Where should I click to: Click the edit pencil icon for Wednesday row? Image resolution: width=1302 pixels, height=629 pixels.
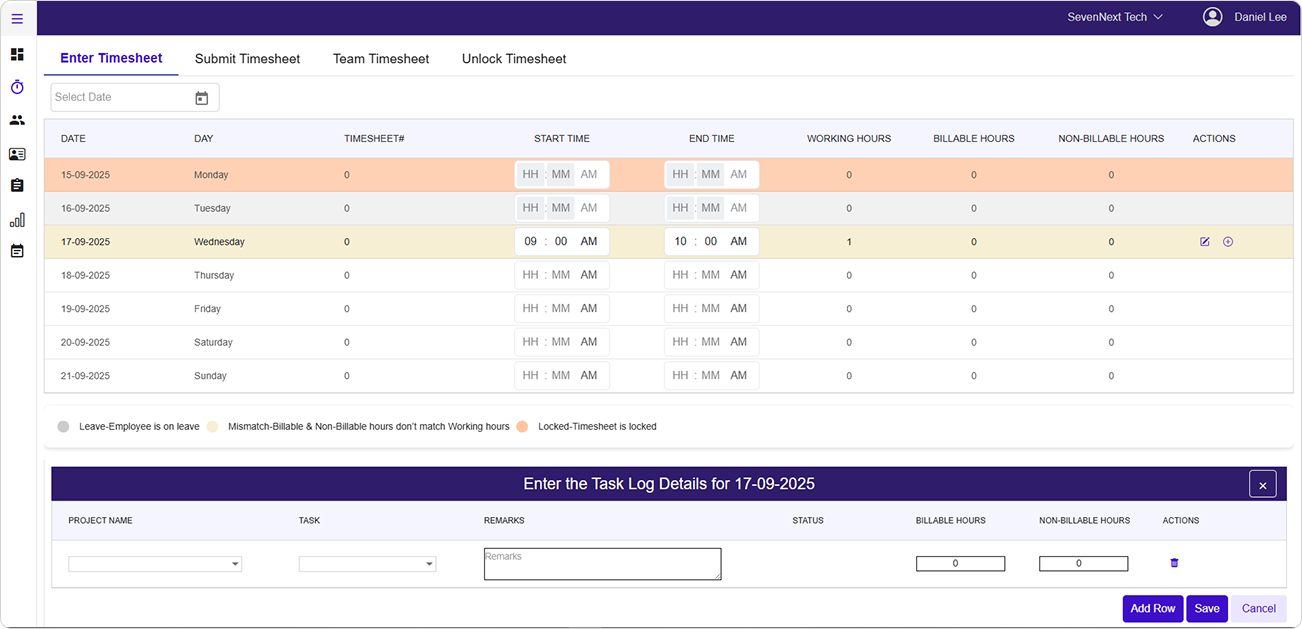click(1204, 242)
